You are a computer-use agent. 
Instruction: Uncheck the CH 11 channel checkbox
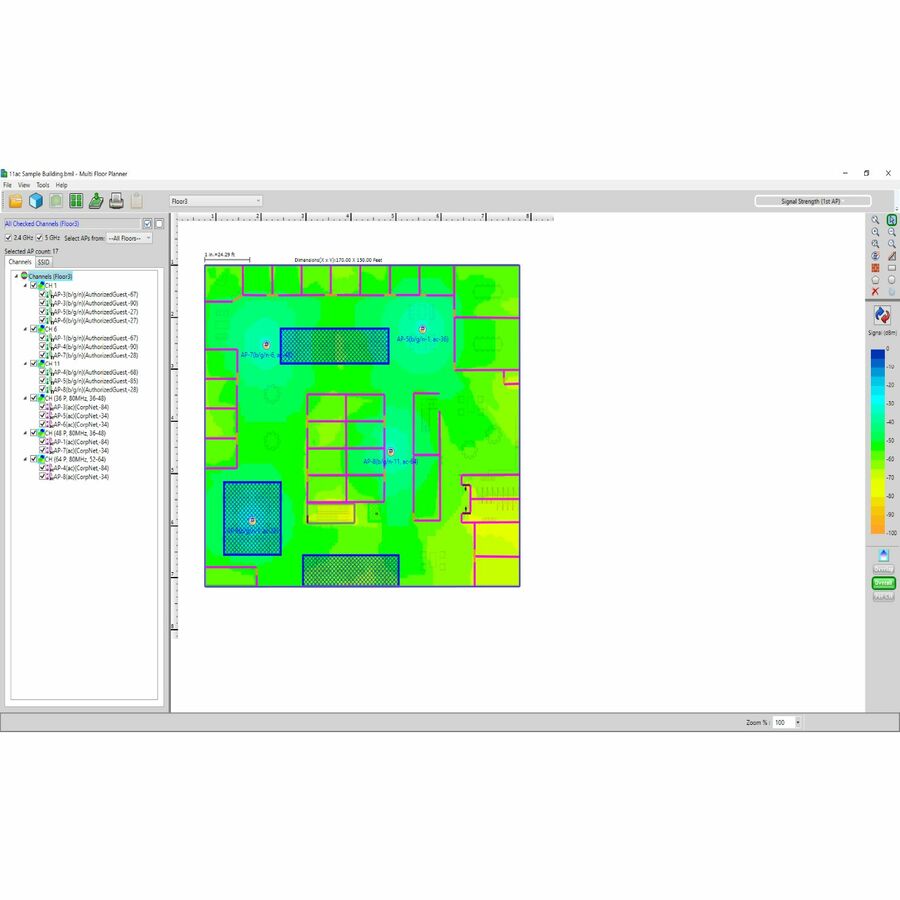pyautogui.click(x=33, y=364)
